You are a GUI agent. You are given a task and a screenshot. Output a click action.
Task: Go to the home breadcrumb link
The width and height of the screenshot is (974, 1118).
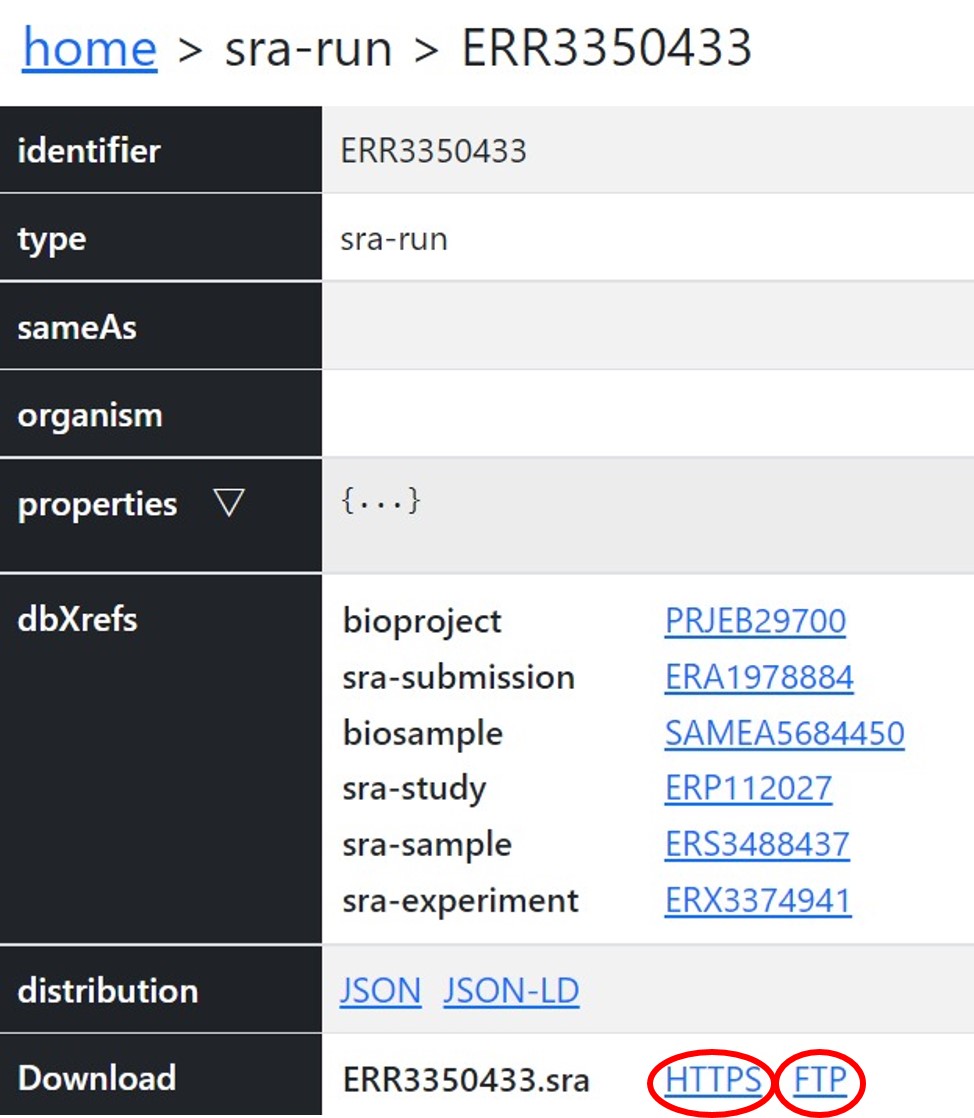pyautogui.click(x=90, y=48)
